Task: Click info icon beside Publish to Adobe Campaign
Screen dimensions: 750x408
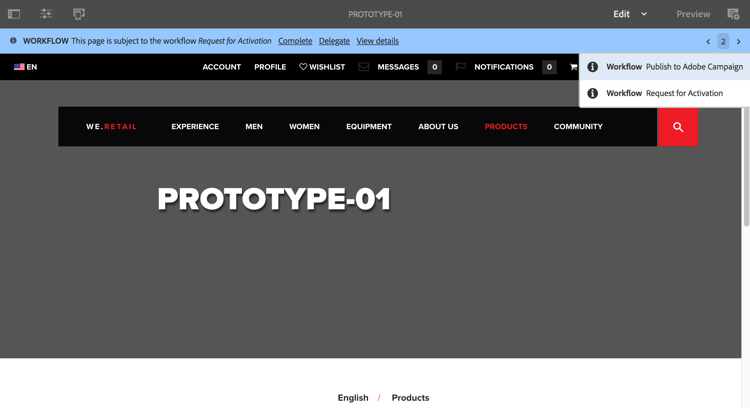Action: [x=593, y=67]
